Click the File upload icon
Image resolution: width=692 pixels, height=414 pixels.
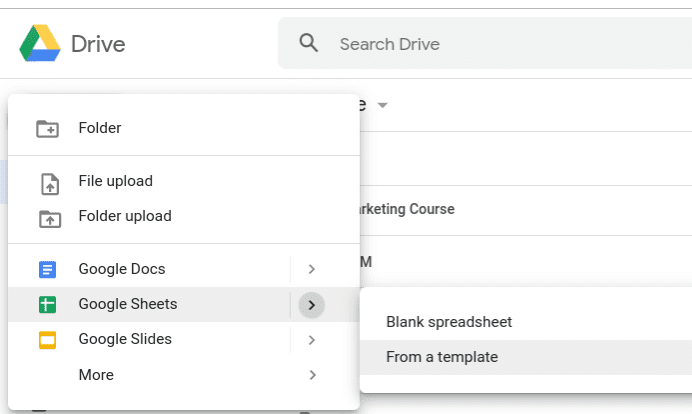[x=50, y=184]
